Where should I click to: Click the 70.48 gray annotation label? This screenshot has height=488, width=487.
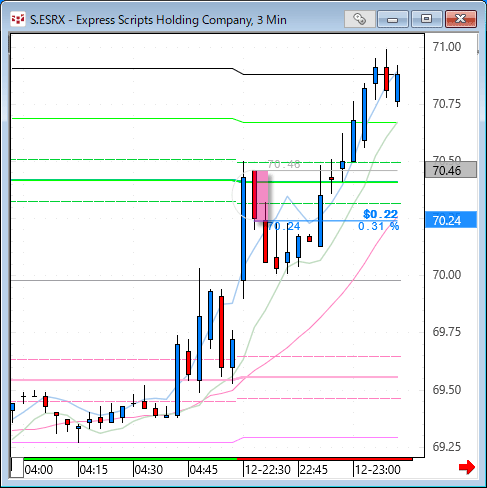tap(284, 164)
